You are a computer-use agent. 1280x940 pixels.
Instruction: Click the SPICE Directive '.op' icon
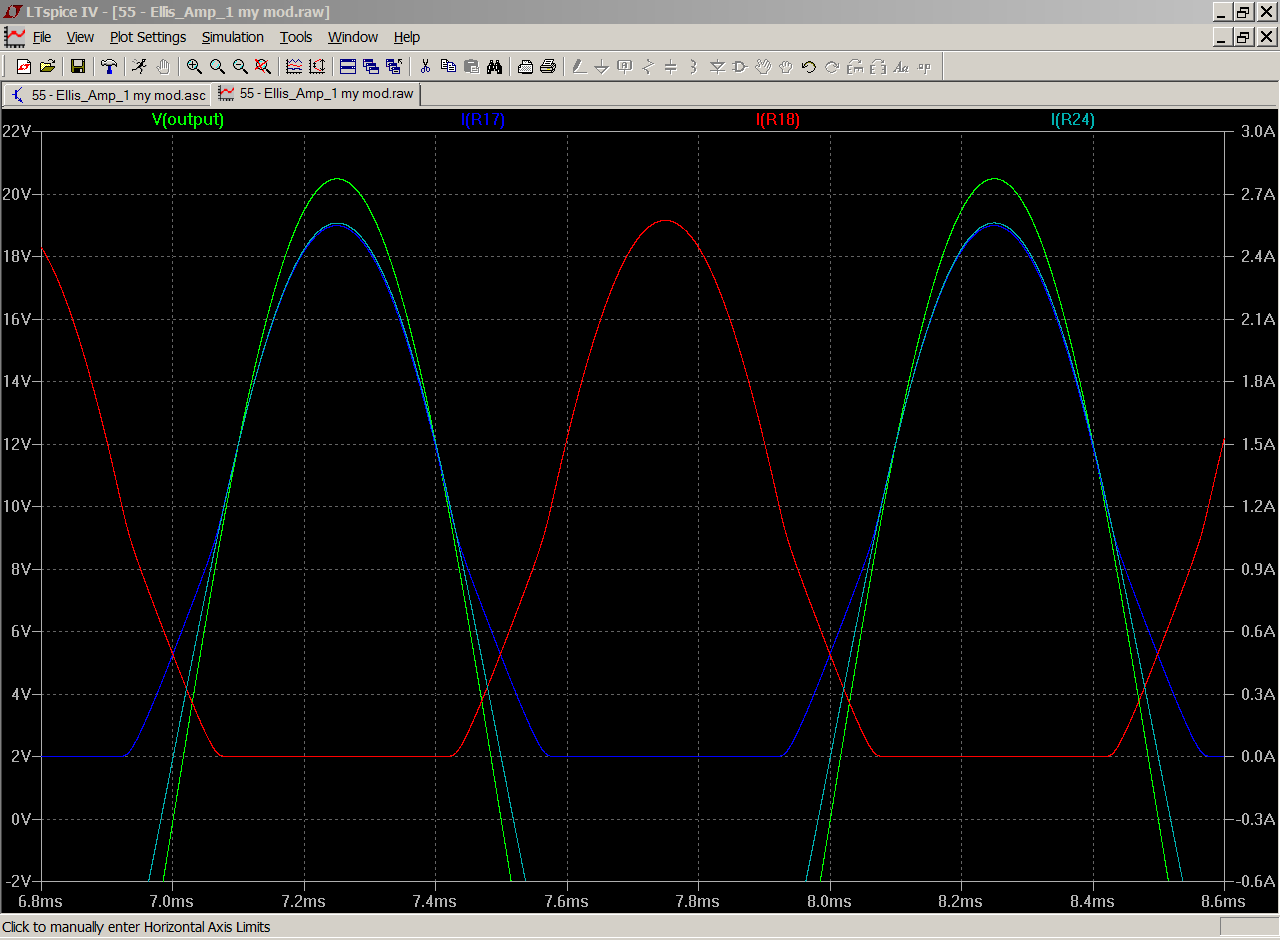click(x=924, y=66)
